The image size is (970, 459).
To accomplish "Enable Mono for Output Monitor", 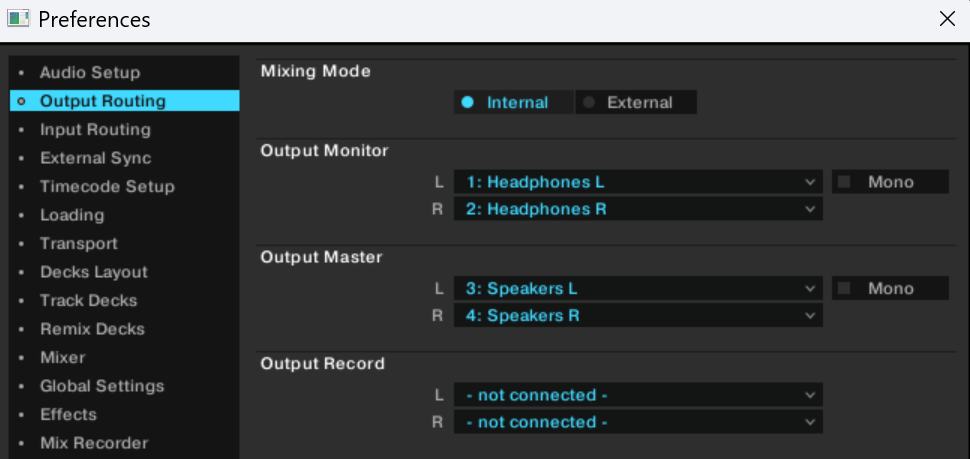I will point(845,182).
